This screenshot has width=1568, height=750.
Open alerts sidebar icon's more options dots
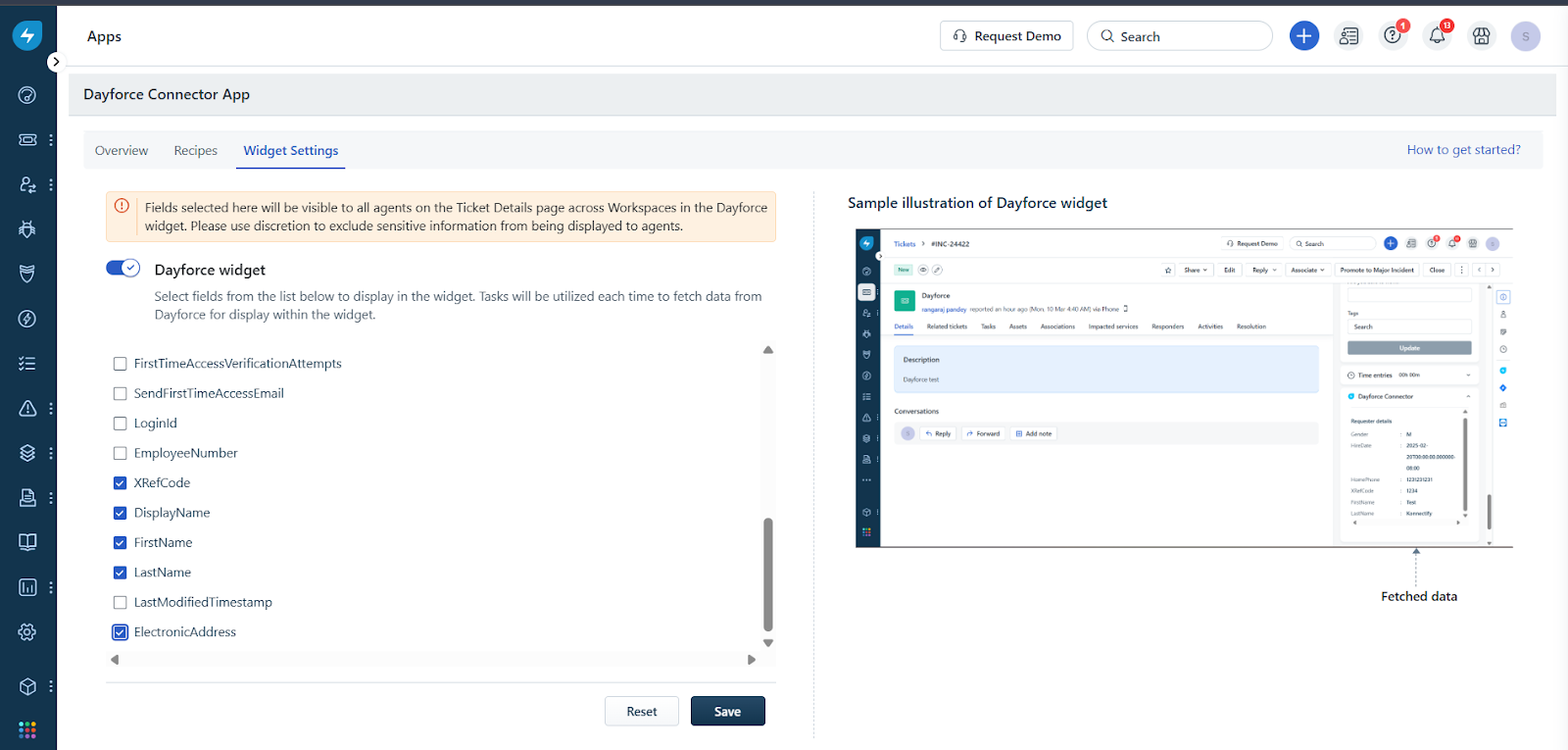(x=51, y=408)
